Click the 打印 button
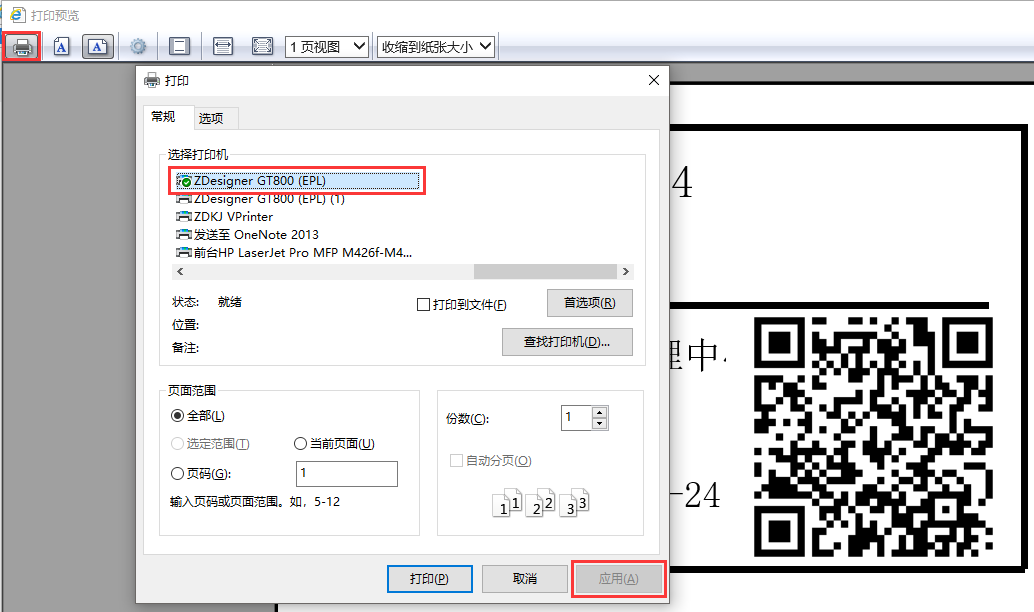Image resolution: width=1034 pixels, height=612 pixels. [429, 578]
